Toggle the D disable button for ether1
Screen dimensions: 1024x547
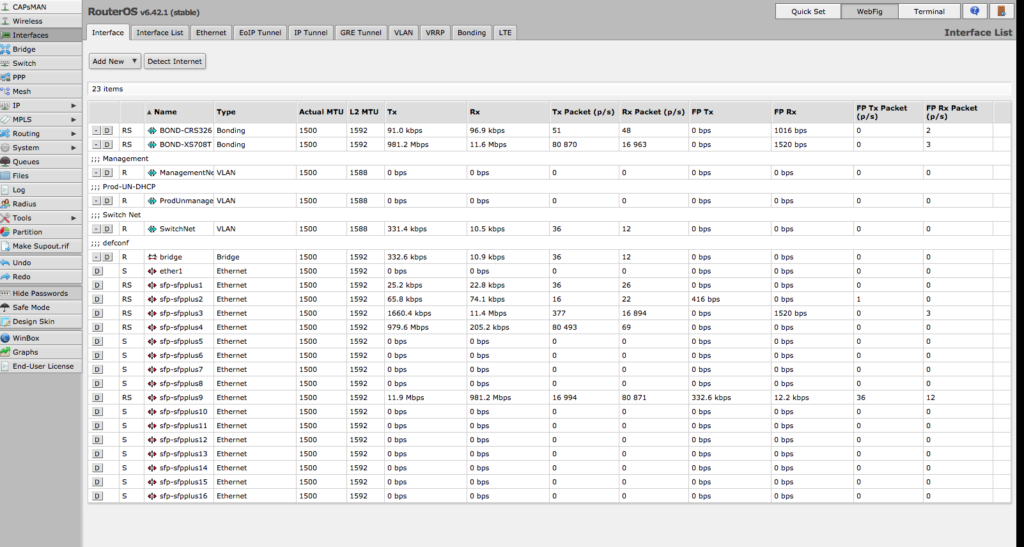(x=97, y=271)
